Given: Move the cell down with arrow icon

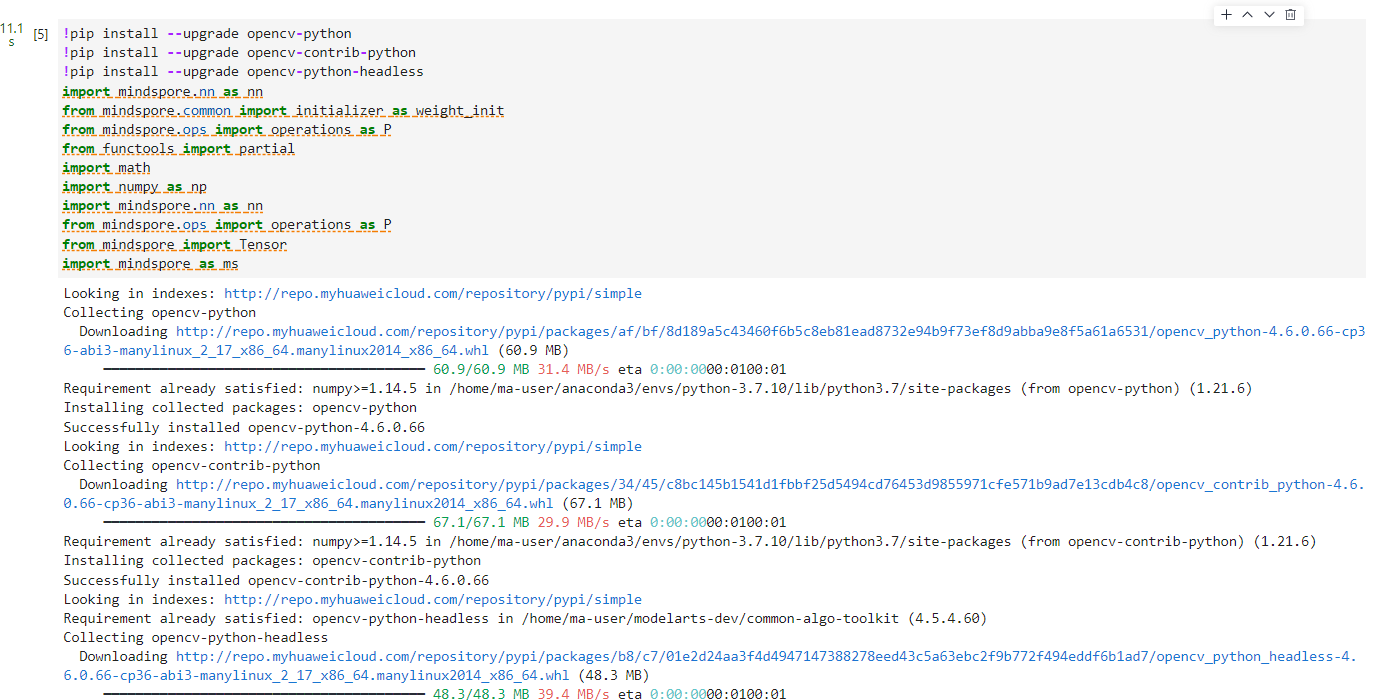Looking at the screenshot, I should tap(1269, 15).
